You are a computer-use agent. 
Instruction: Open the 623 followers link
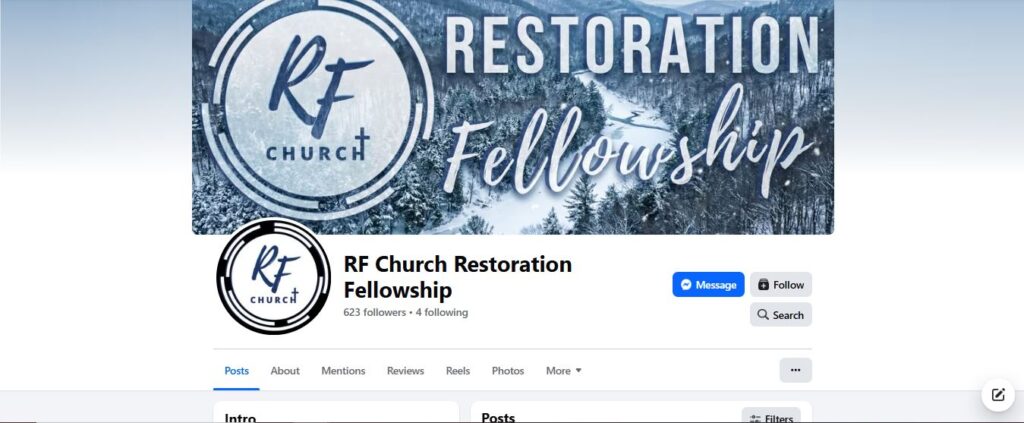point(375,313)
